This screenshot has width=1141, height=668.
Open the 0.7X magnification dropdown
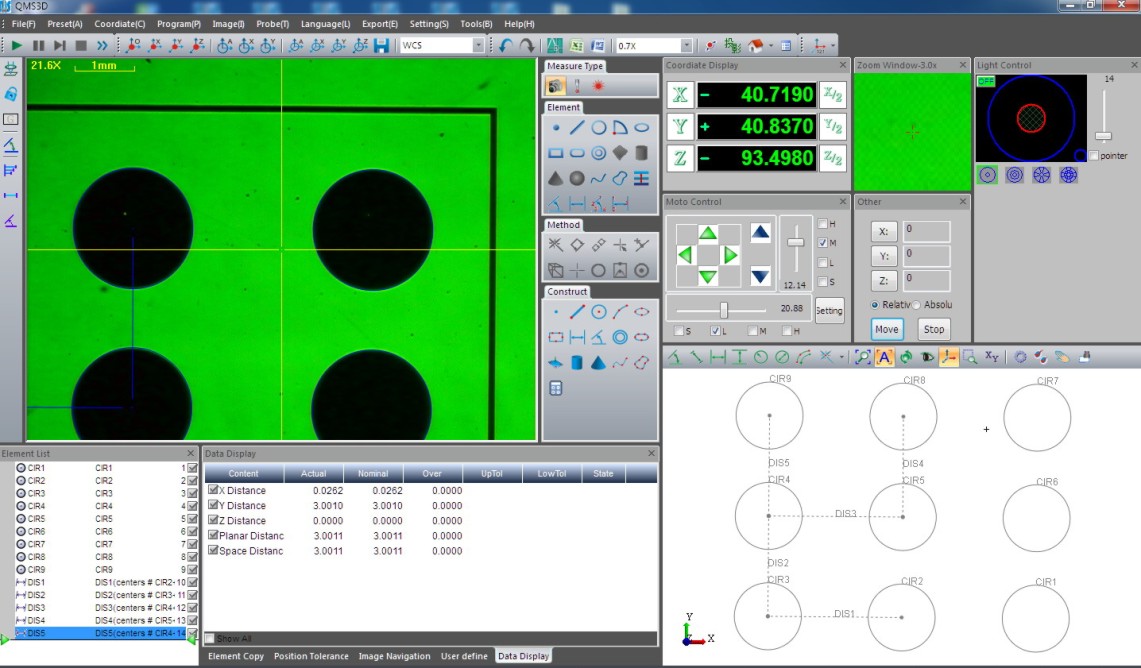686,45
